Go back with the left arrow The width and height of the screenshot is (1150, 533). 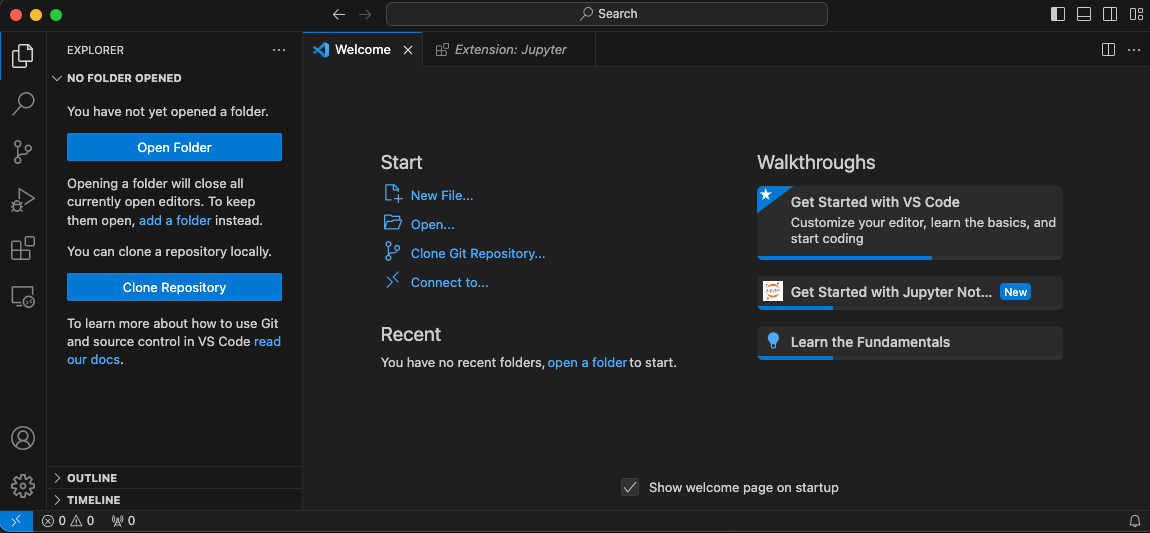[338, 14]
